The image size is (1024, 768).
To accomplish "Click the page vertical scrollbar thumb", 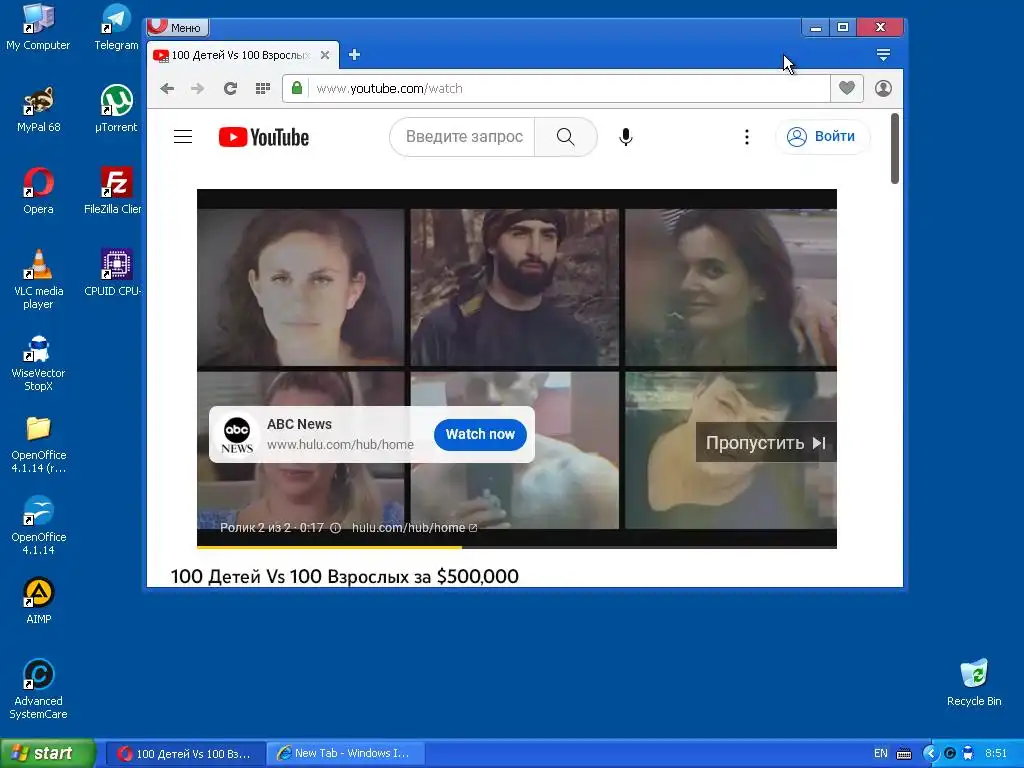I will pos(895,149).
